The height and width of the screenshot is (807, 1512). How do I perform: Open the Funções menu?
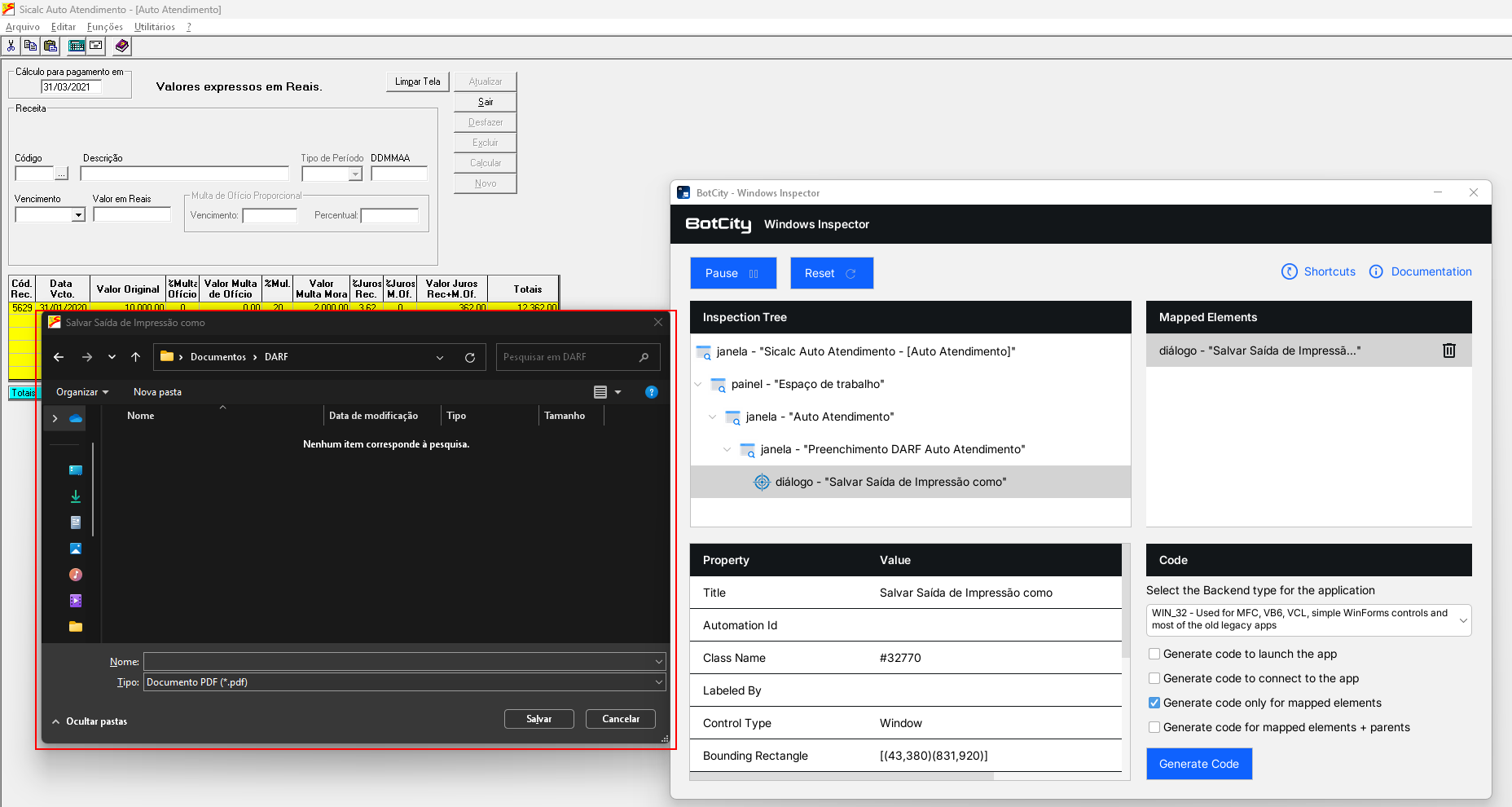(x=104, y=27)
